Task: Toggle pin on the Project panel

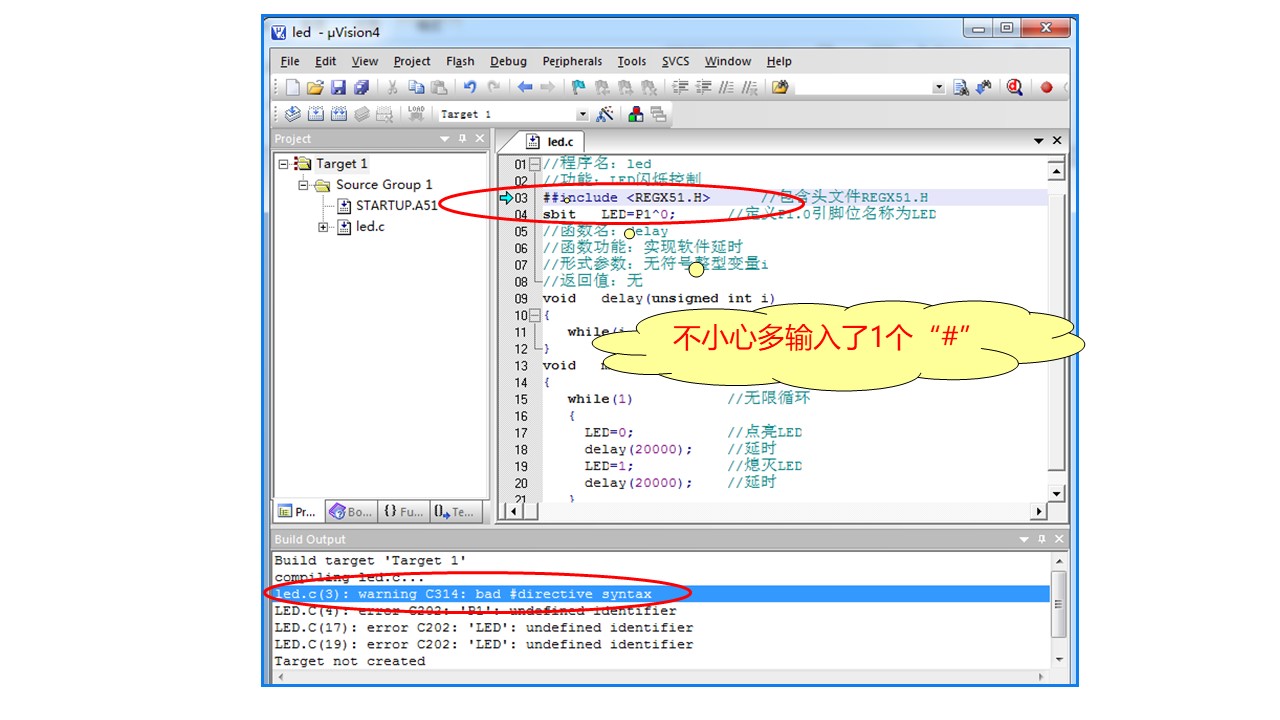Action: [462, 139]
